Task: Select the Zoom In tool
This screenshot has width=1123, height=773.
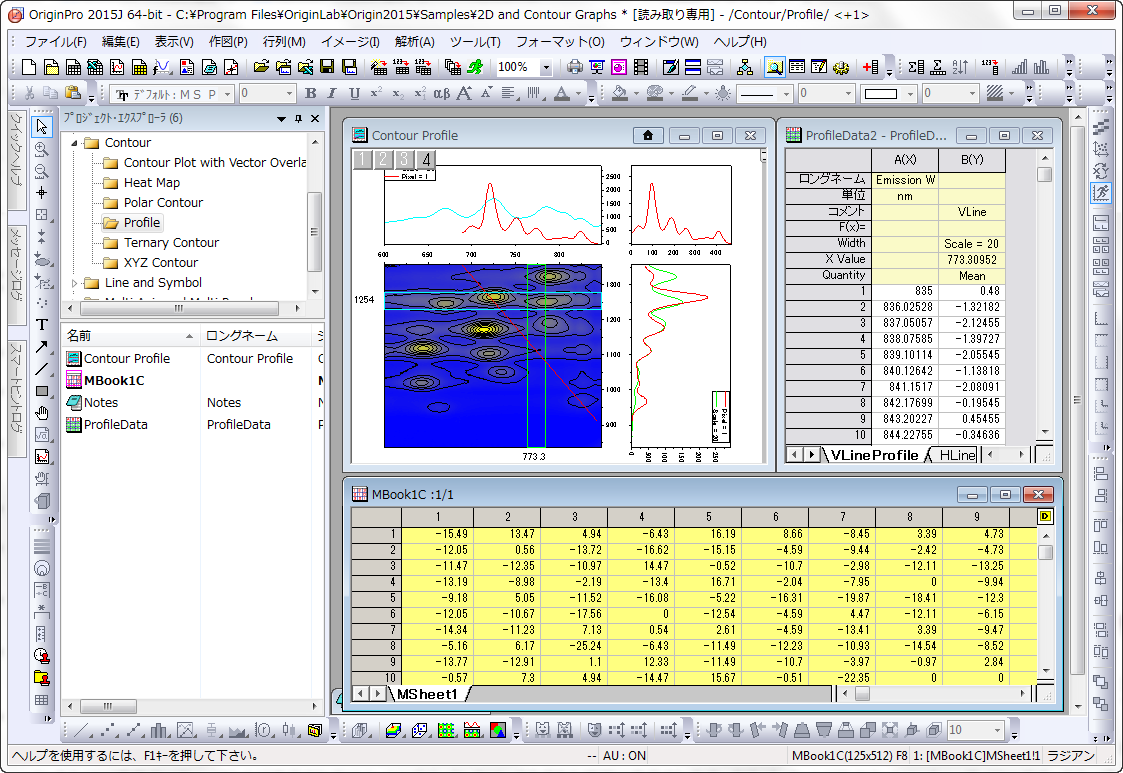Action: pos(42,149)
